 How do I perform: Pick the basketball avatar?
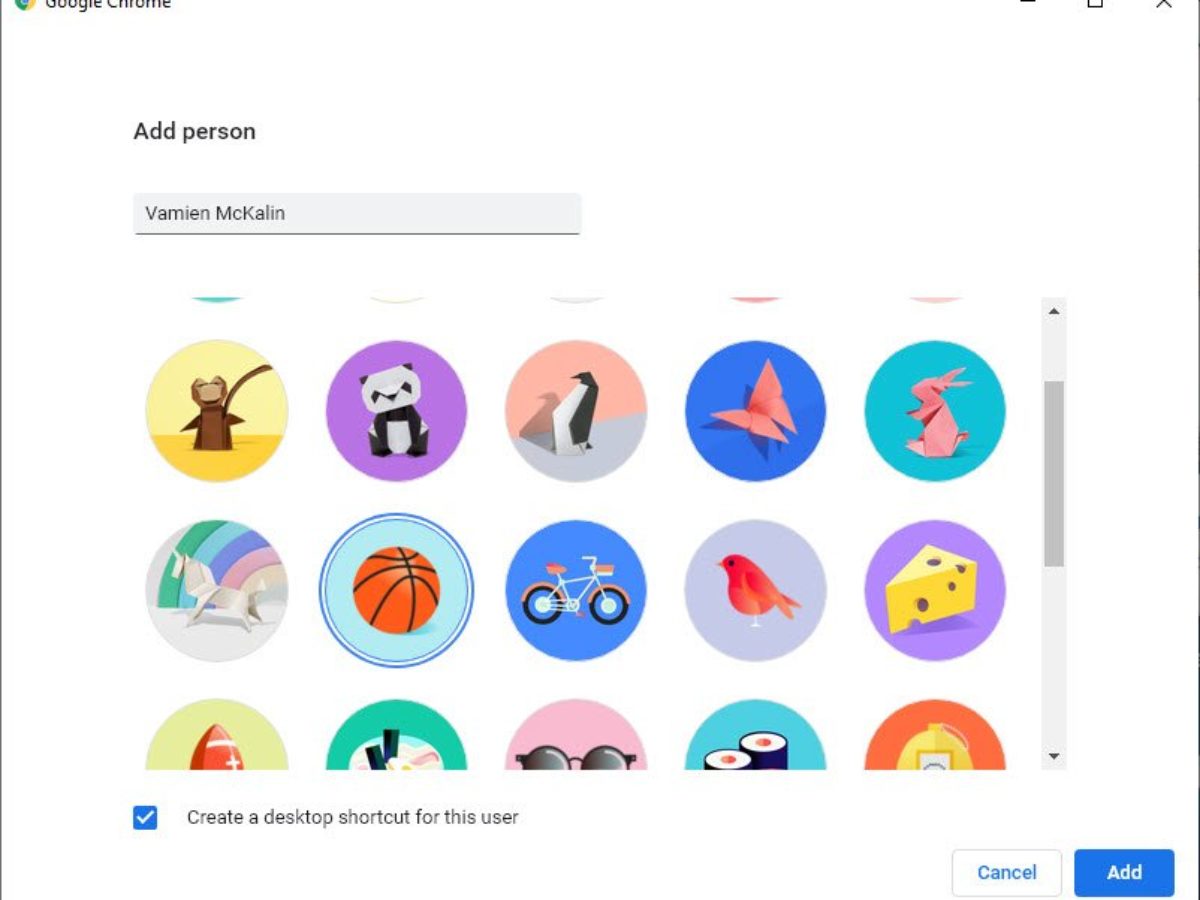pos(396,591)
